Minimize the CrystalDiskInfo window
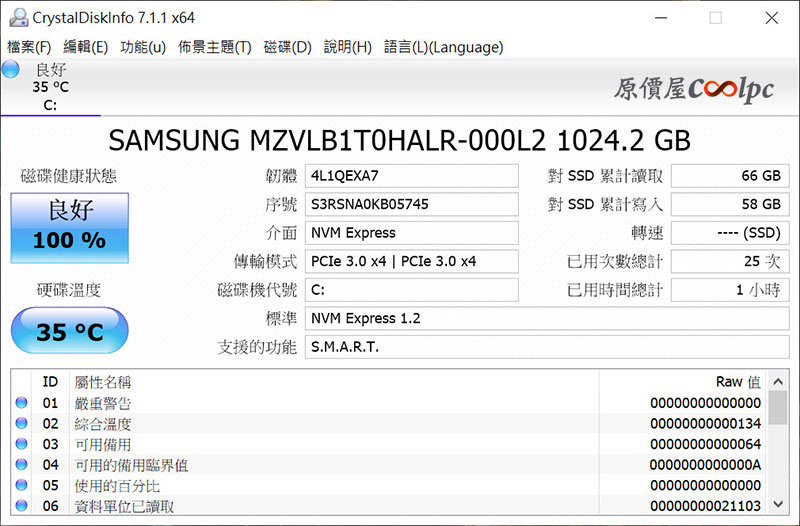Viewport: 800px width, 526px height. [x=661, y=18]
